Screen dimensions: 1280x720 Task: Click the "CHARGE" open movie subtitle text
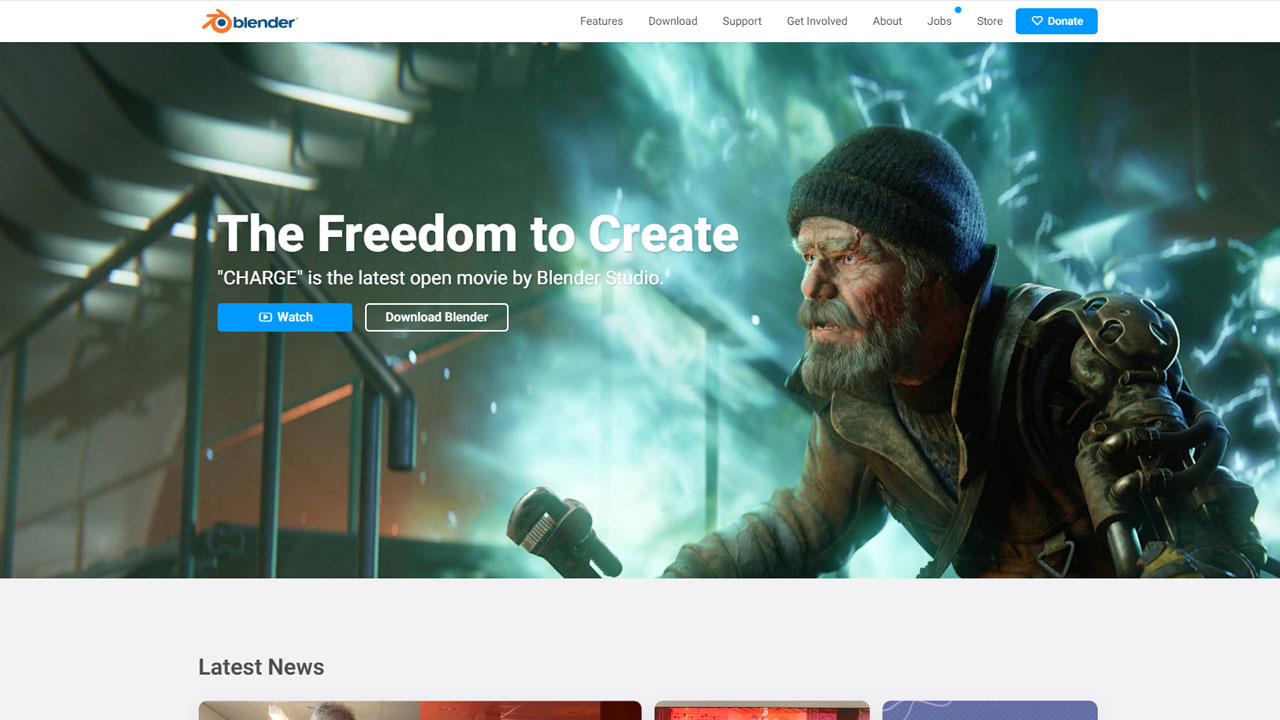pyautogui.click(x=441, y=278)
